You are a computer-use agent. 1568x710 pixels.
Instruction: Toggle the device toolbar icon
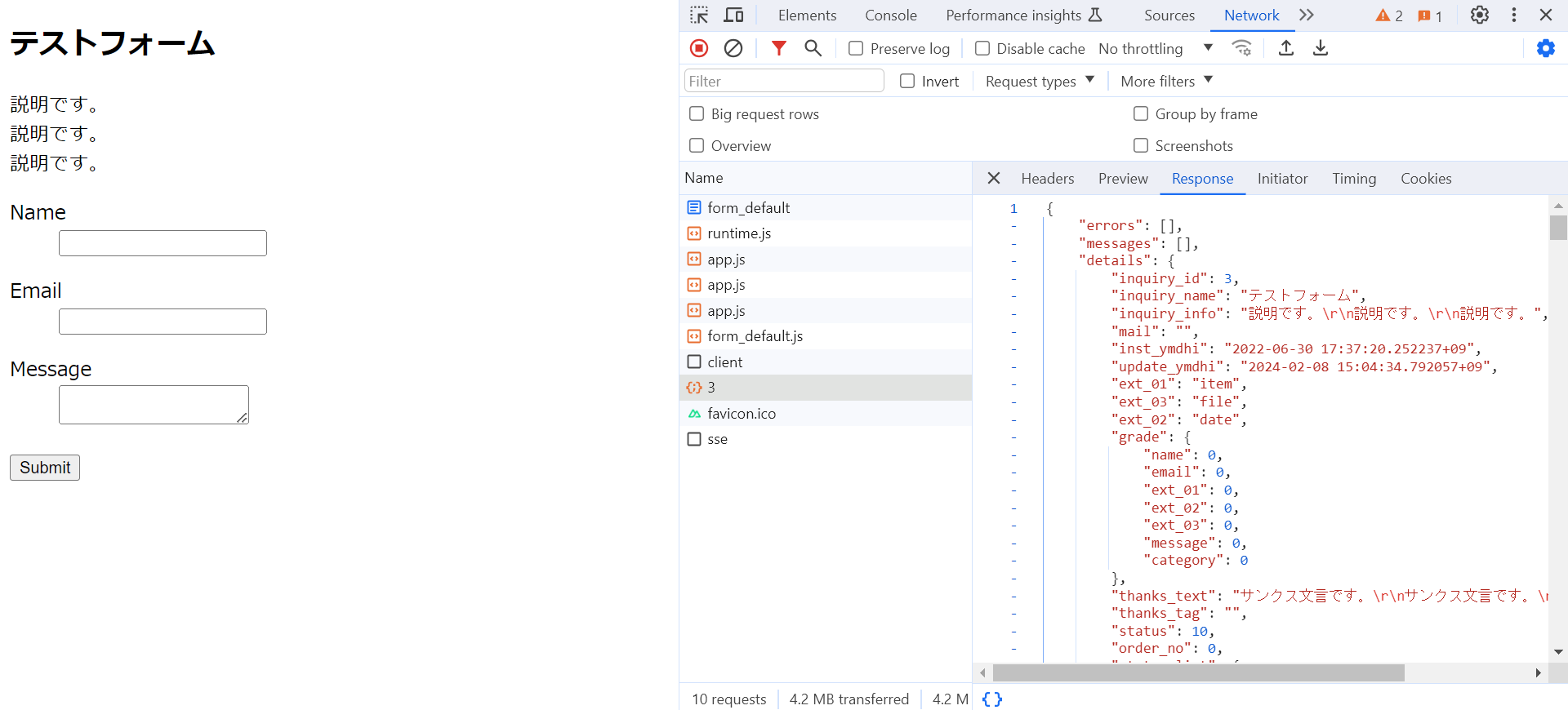[733, 16]
